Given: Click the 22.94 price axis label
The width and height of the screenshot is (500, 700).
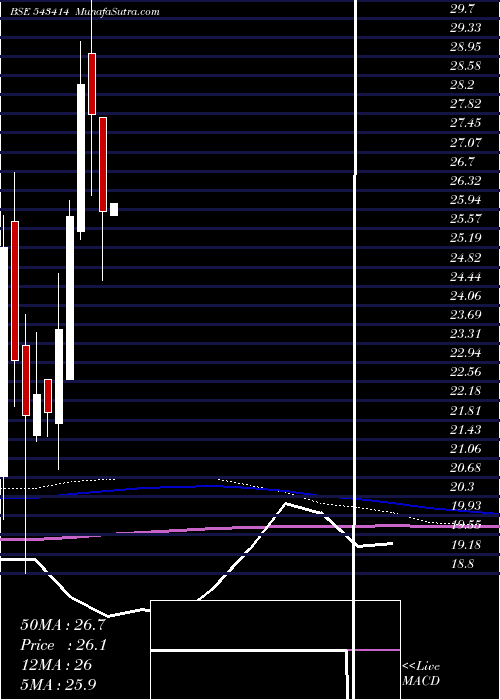Looking at the screenshot, I should tap(466, 353).
